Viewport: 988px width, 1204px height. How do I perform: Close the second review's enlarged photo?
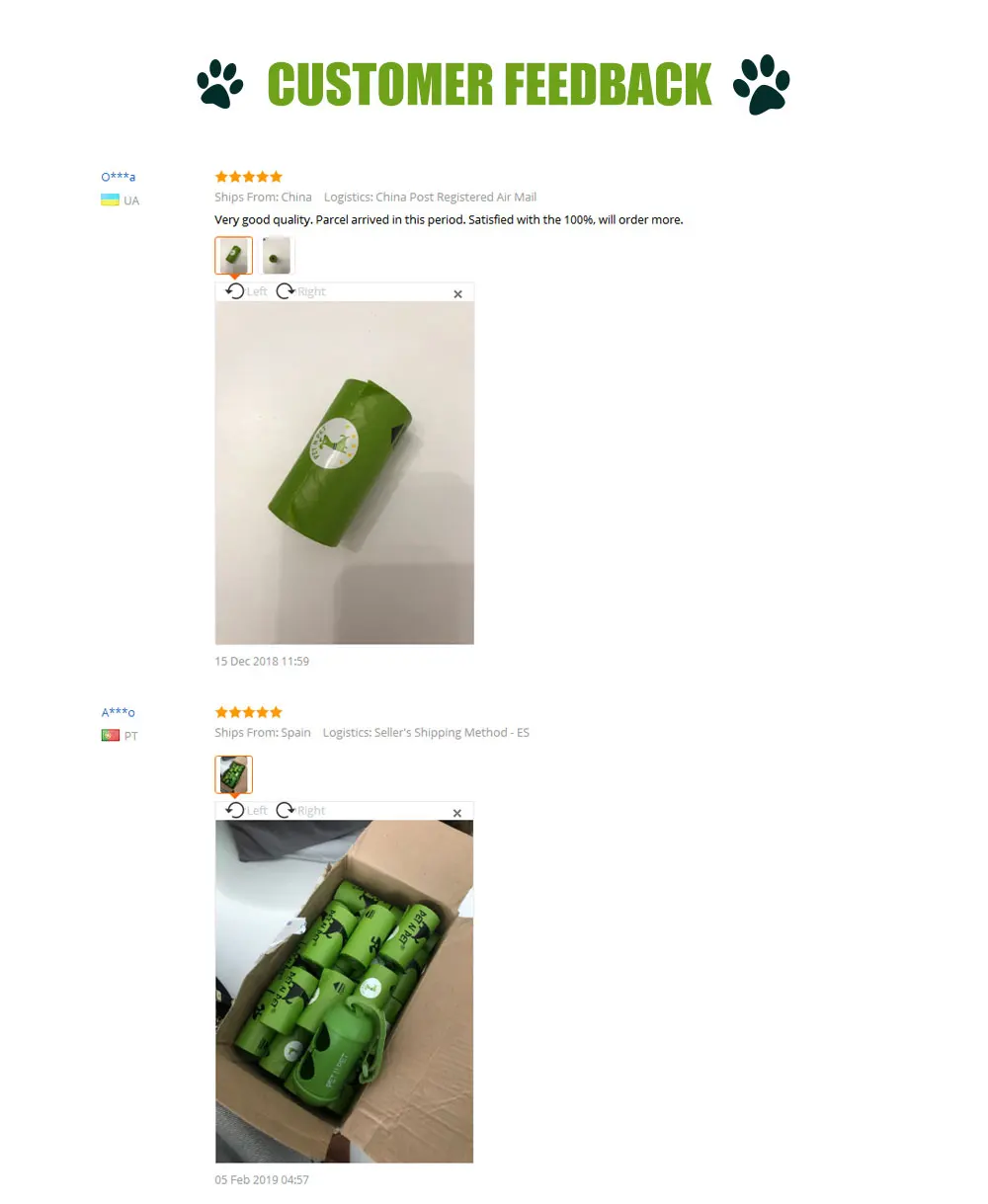point(457,813)
